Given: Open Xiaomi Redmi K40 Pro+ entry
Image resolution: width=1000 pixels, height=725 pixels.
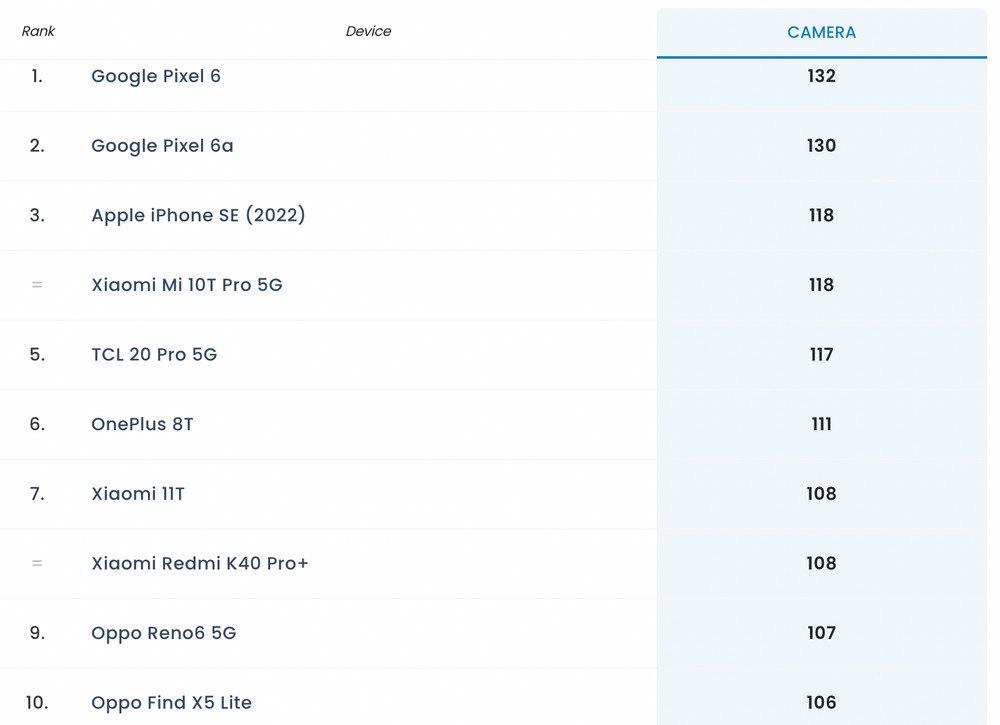Looking at the screenshot, I should tap(200, 563).
